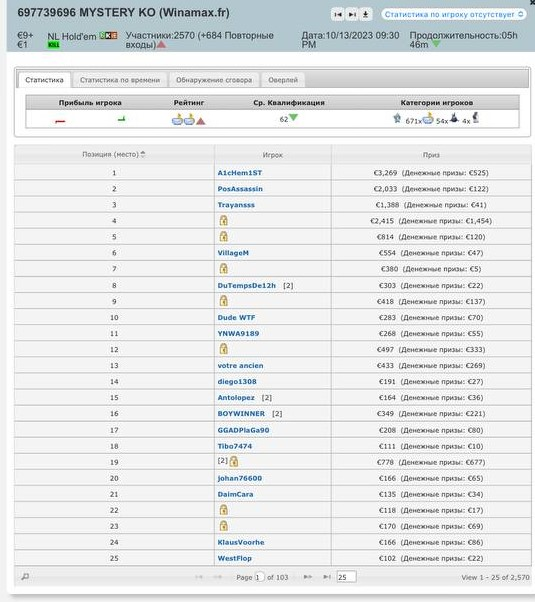This screenshot has height=602, width=535.
Task: Click the green profit marker in Прибыль игрока
Action: pos(122,119)
